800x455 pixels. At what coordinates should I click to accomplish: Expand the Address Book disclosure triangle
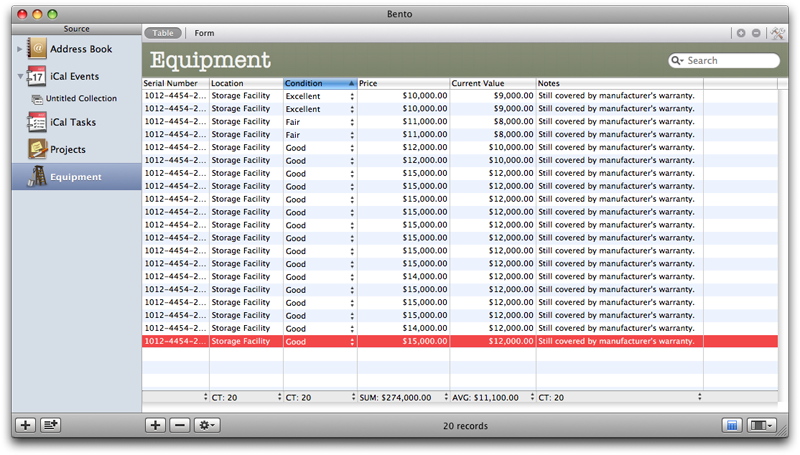pos(19,49)
